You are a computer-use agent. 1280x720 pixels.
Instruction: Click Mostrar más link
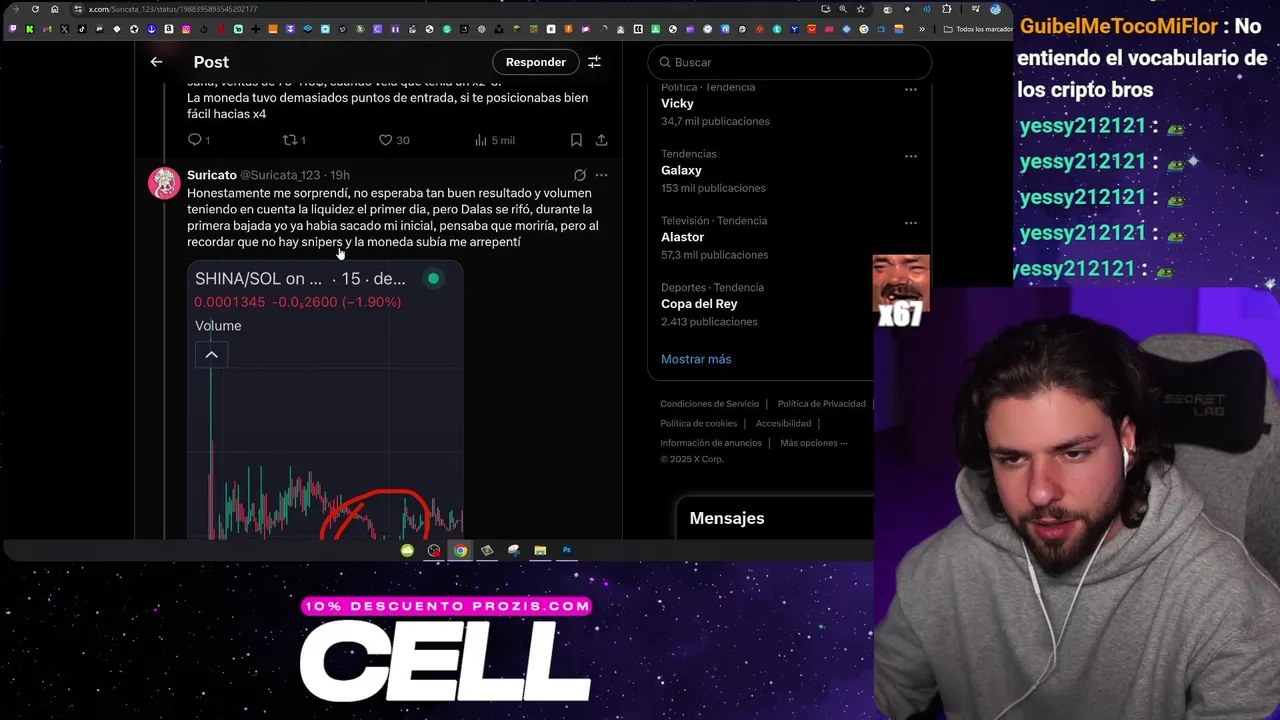coord(696,359)
